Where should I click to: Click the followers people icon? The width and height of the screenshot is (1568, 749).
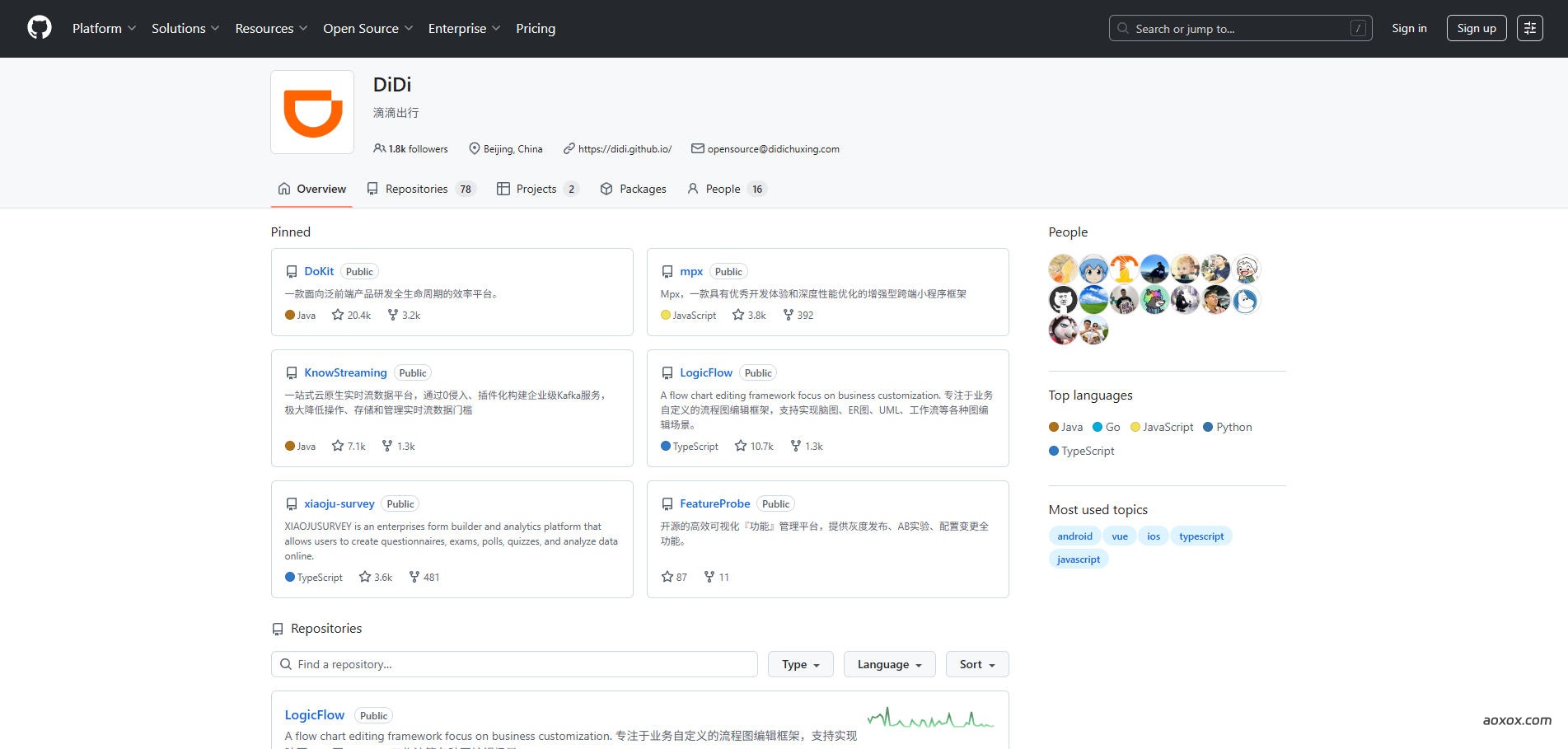(379, 148)
